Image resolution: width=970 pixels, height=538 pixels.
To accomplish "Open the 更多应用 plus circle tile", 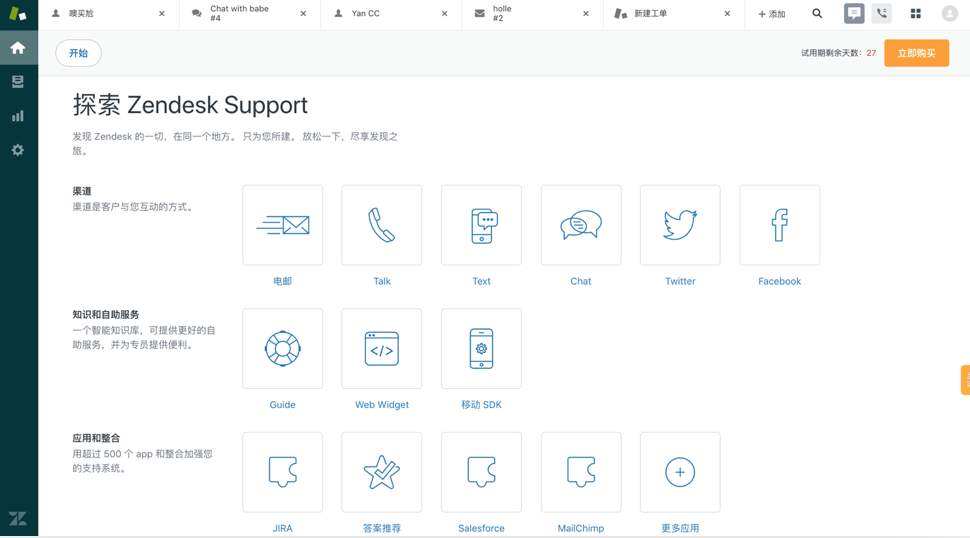I will [x=680, y=472].
